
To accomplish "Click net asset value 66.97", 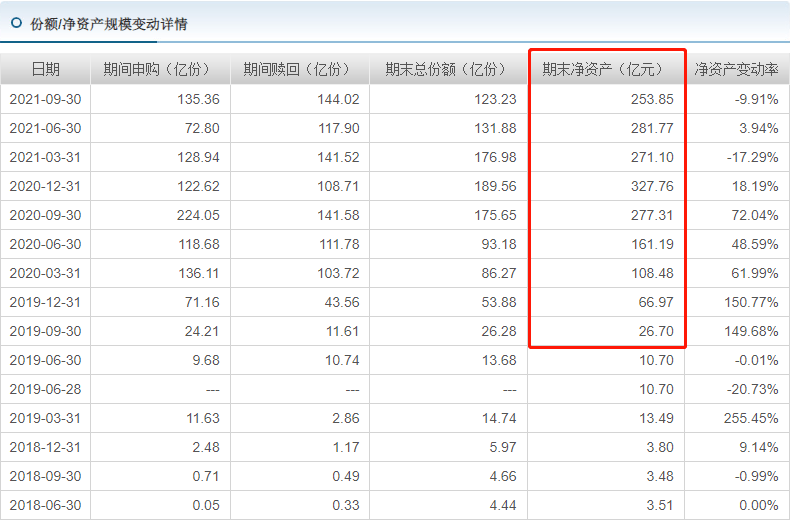I will (656, 302).
